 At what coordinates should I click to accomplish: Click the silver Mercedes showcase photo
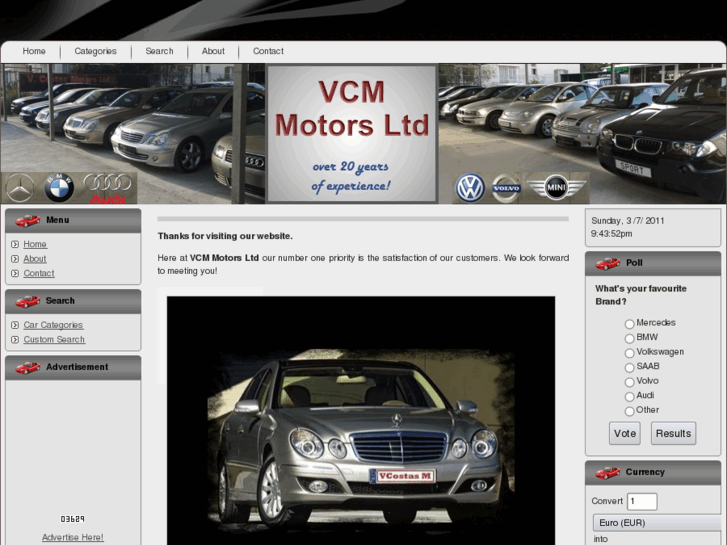(x=361, y=420)
